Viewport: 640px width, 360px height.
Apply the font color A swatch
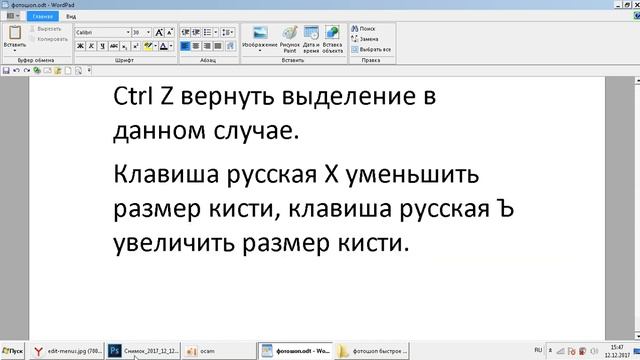[x=164, y=46]
